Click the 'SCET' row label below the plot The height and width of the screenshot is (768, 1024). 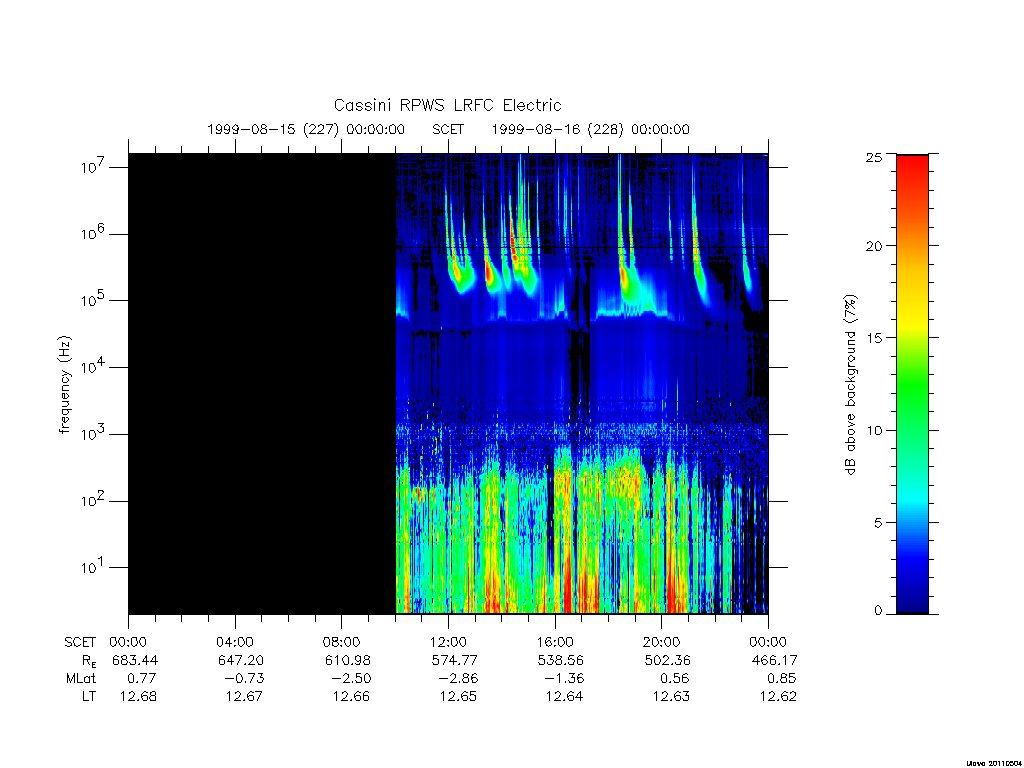click(x=80, y=643)
